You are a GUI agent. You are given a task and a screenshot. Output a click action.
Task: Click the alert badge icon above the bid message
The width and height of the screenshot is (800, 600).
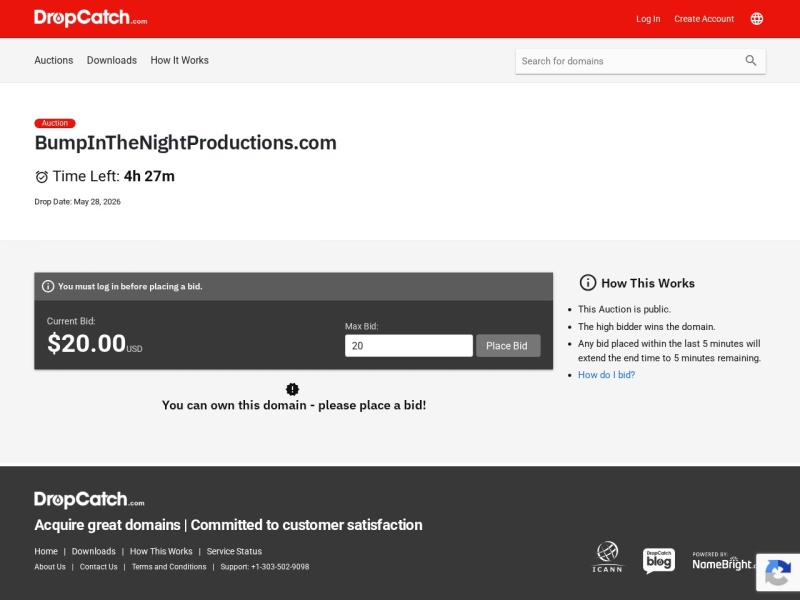pos(292,389)
